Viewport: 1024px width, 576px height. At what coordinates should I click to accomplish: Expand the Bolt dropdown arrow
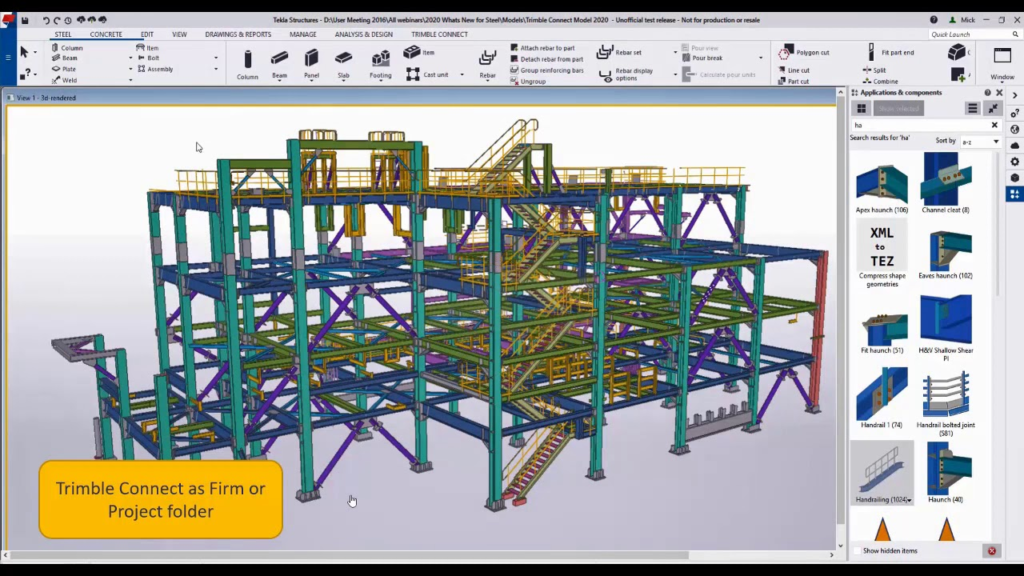click(216, 58)
